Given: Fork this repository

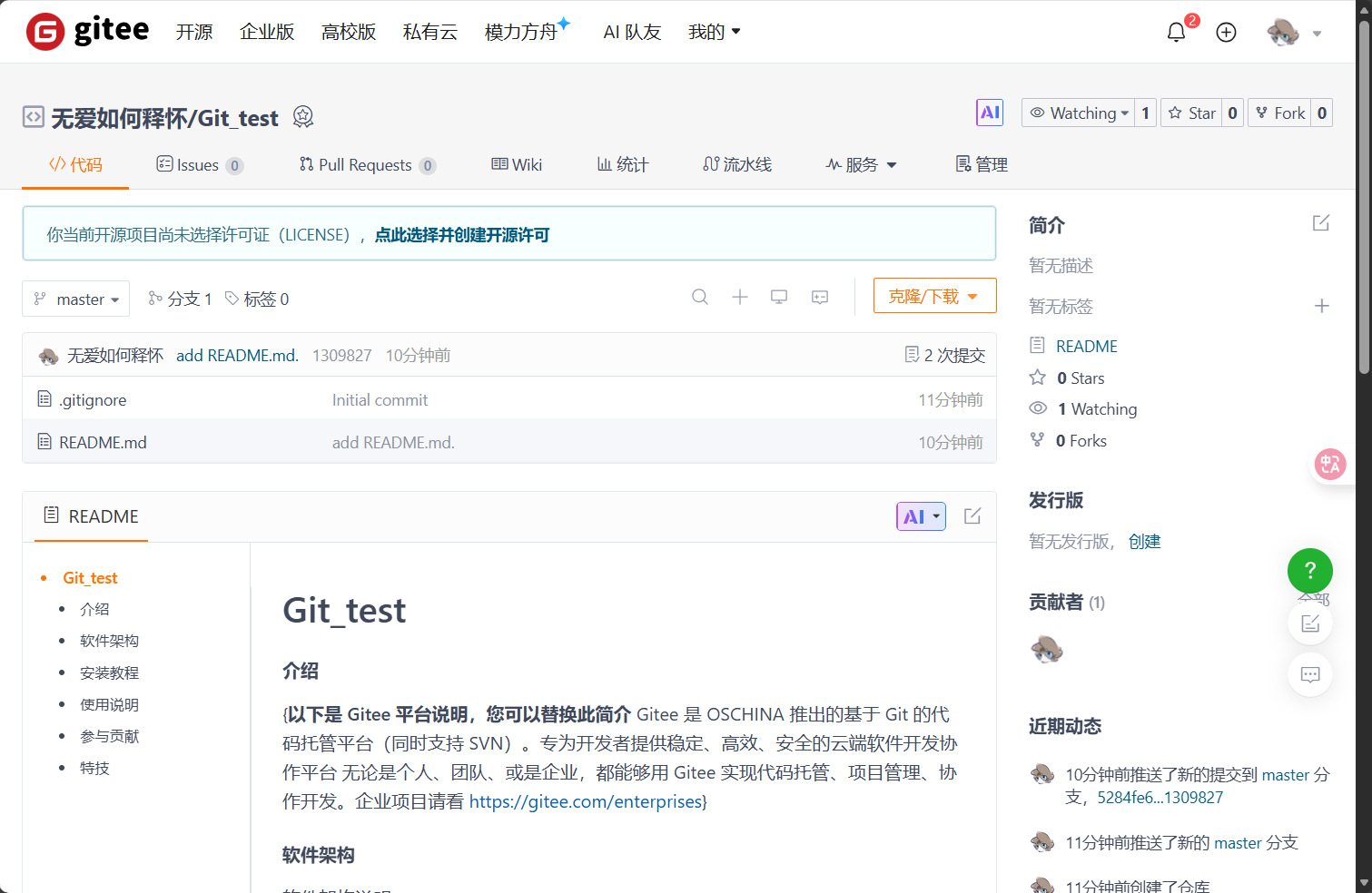Looking at the screenshot, I should [1279, 113].
